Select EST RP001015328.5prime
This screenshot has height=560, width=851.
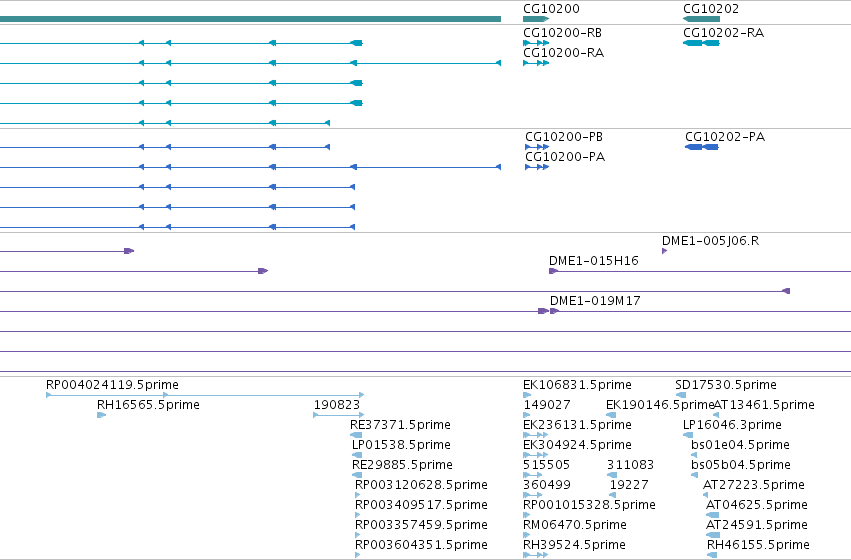[589, 505]
